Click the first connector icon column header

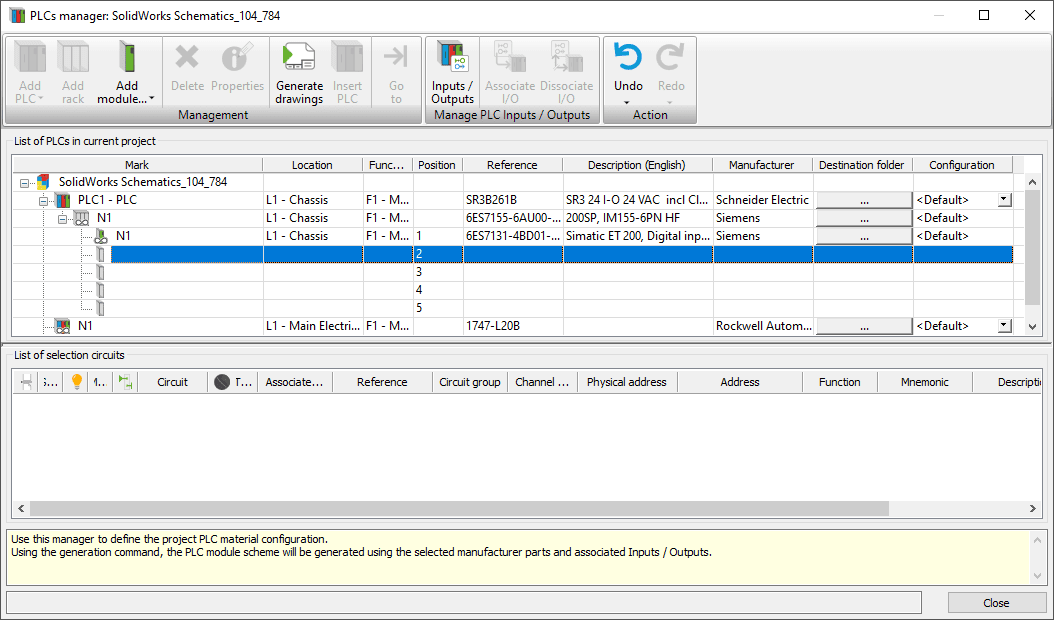[x=26, y=382]
